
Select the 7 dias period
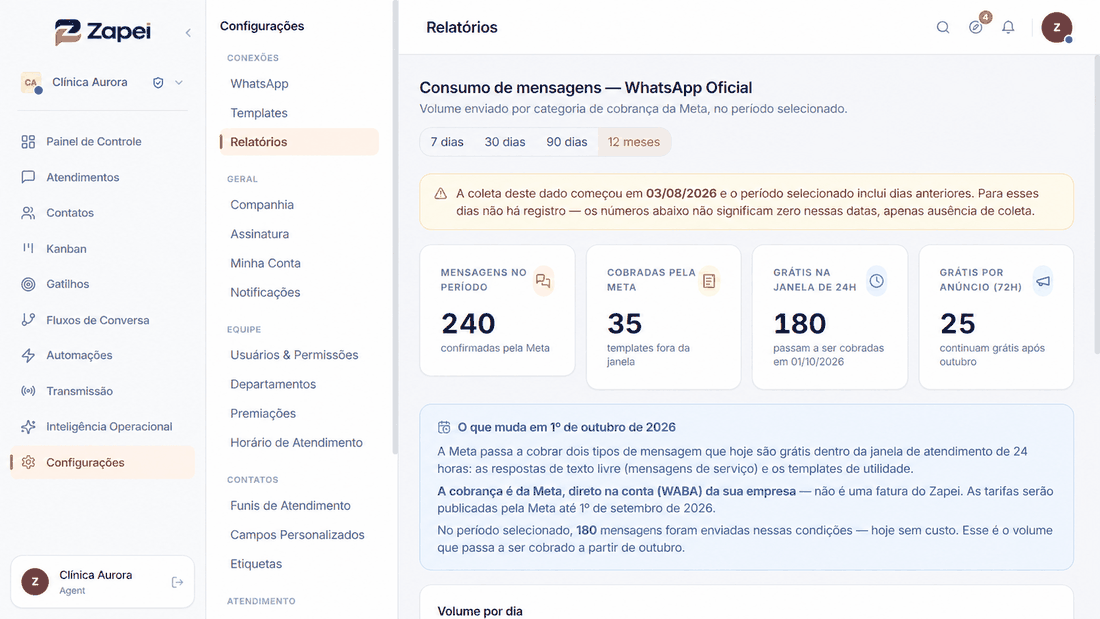click(447, 142)
